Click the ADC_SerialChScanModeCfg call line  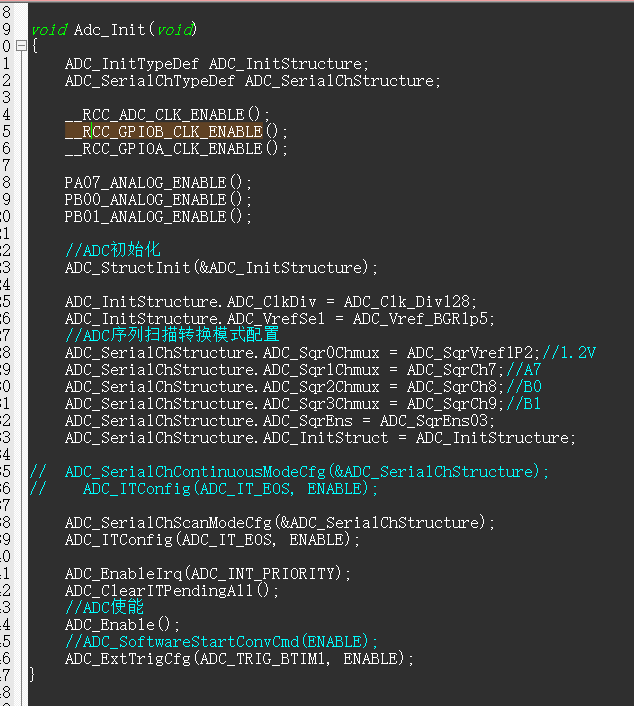click(x=280, y=523)
